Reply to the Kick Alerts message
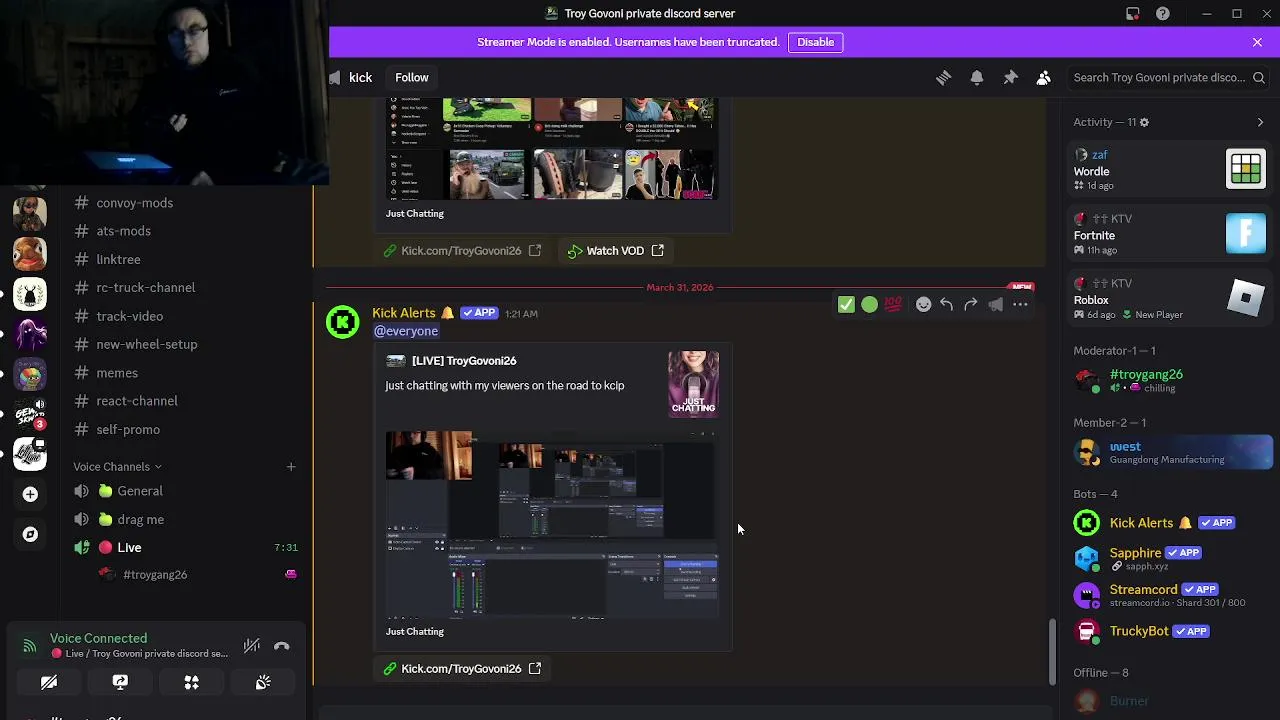The image size is (1280, 720). point(947,305)
